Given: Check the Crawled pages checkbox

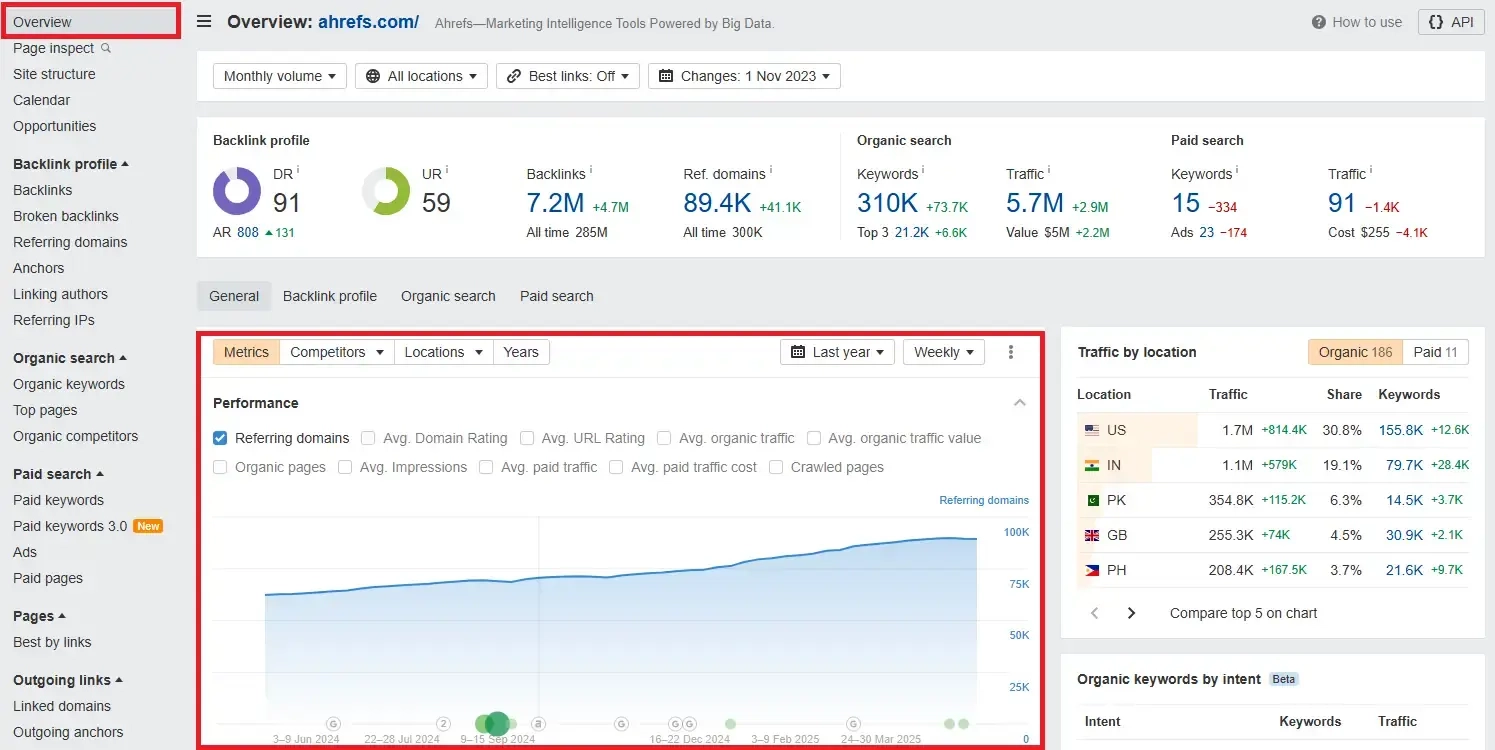Looking at the screenshot, I should (776, 467).
